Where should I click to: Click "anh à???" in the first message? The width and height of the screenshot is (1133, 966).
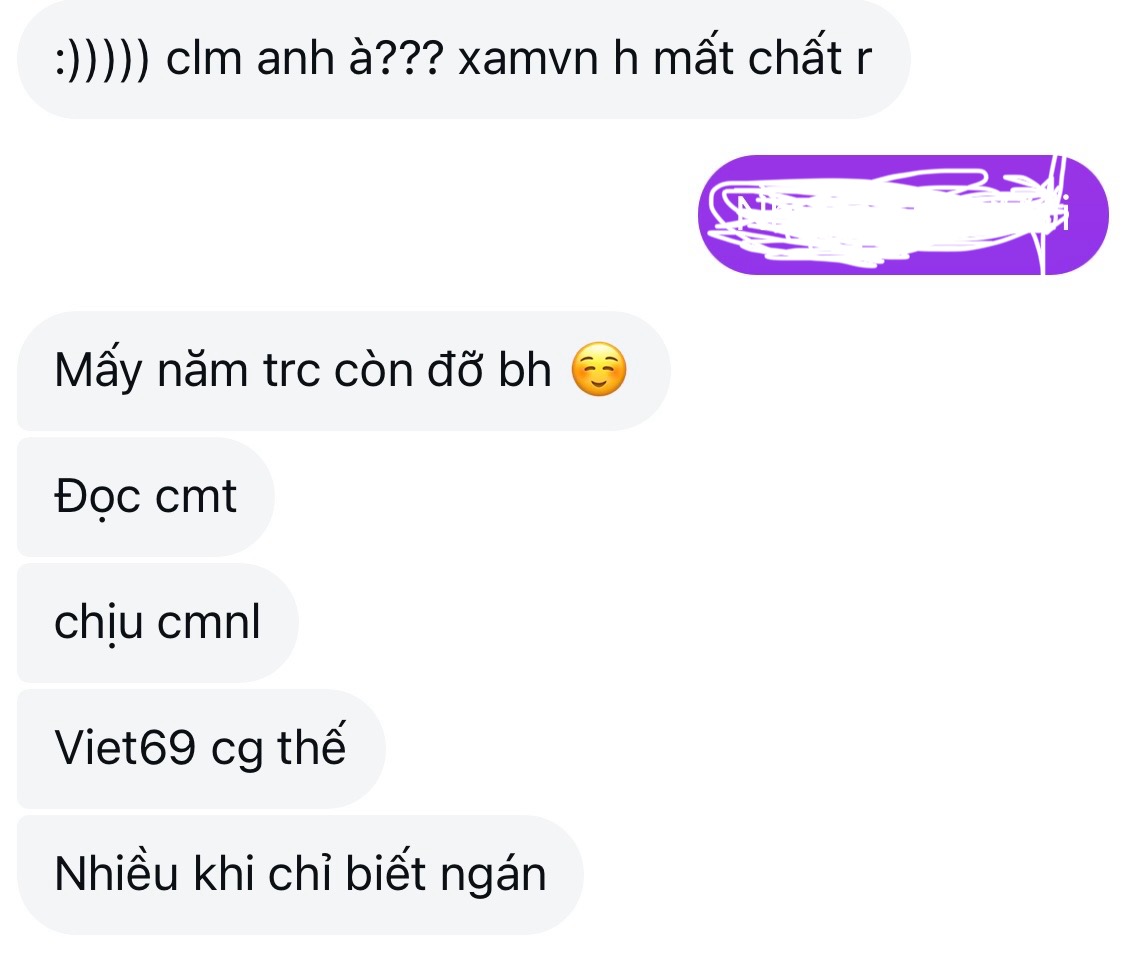350,57
